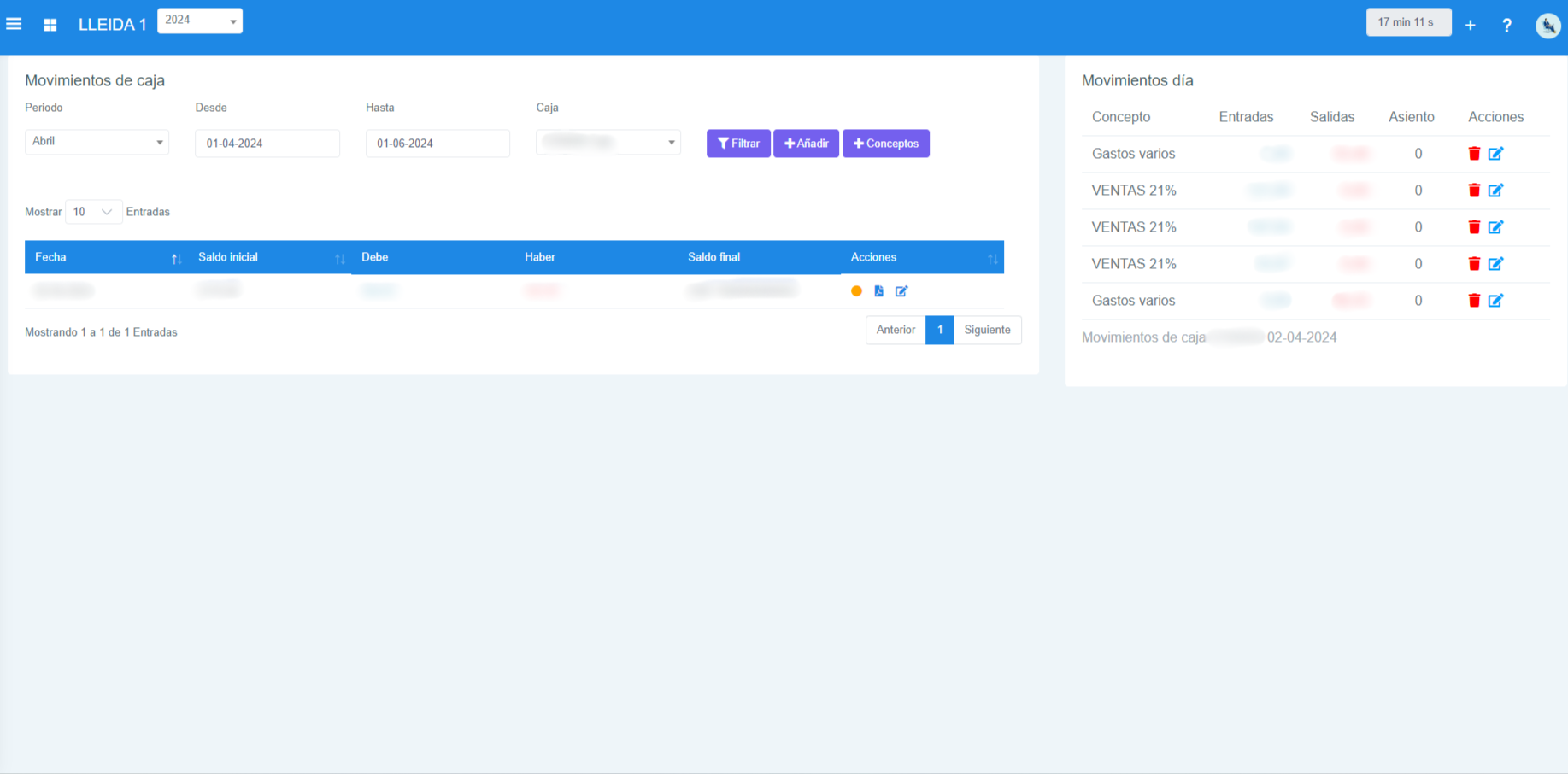Delete the first Gastos varios entry
Screen dimensions: 1568x774
click(1474, 154)
